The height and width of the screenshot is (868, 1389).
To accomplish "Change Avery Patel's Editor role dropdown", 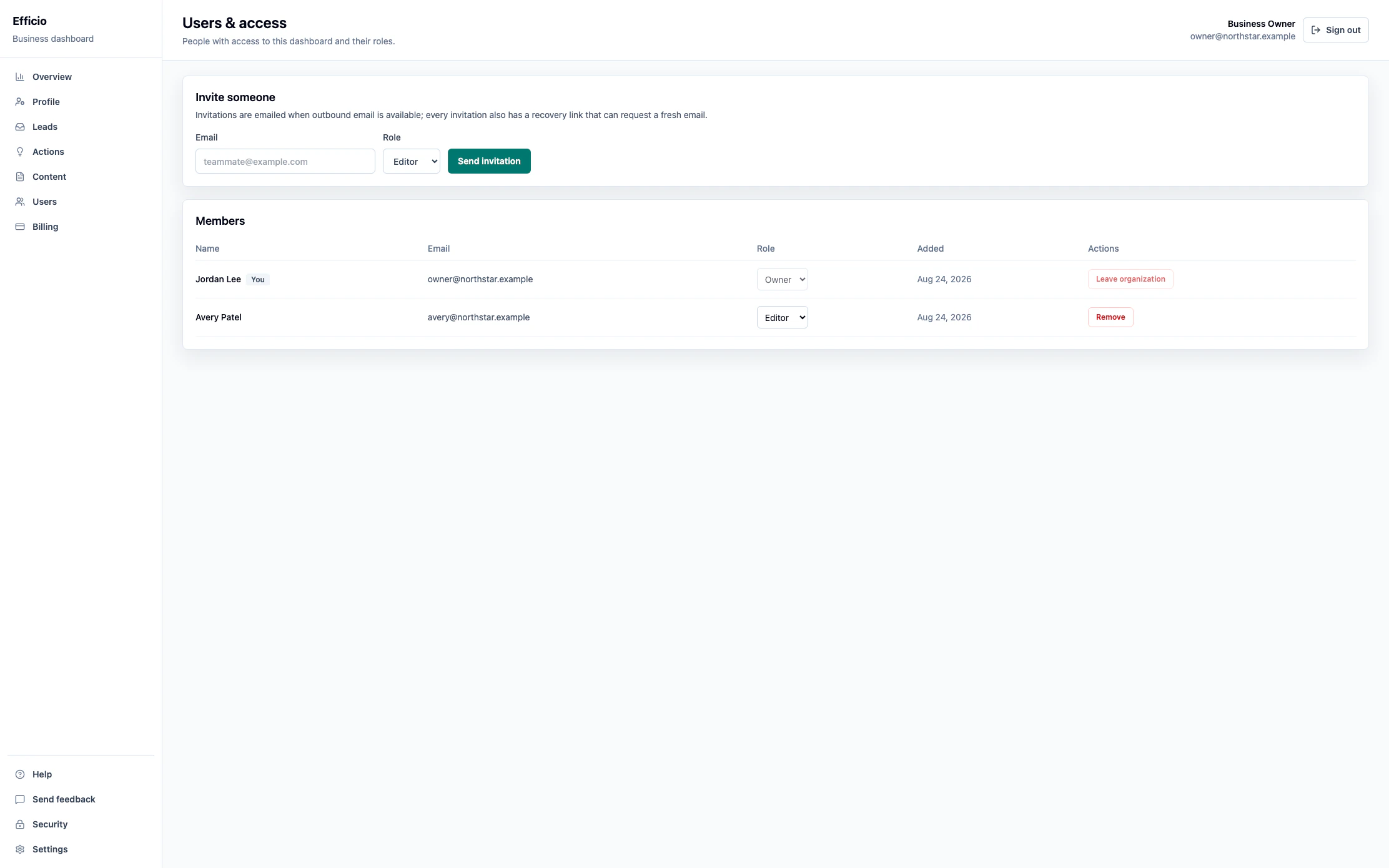I will (x=783, y=317).
